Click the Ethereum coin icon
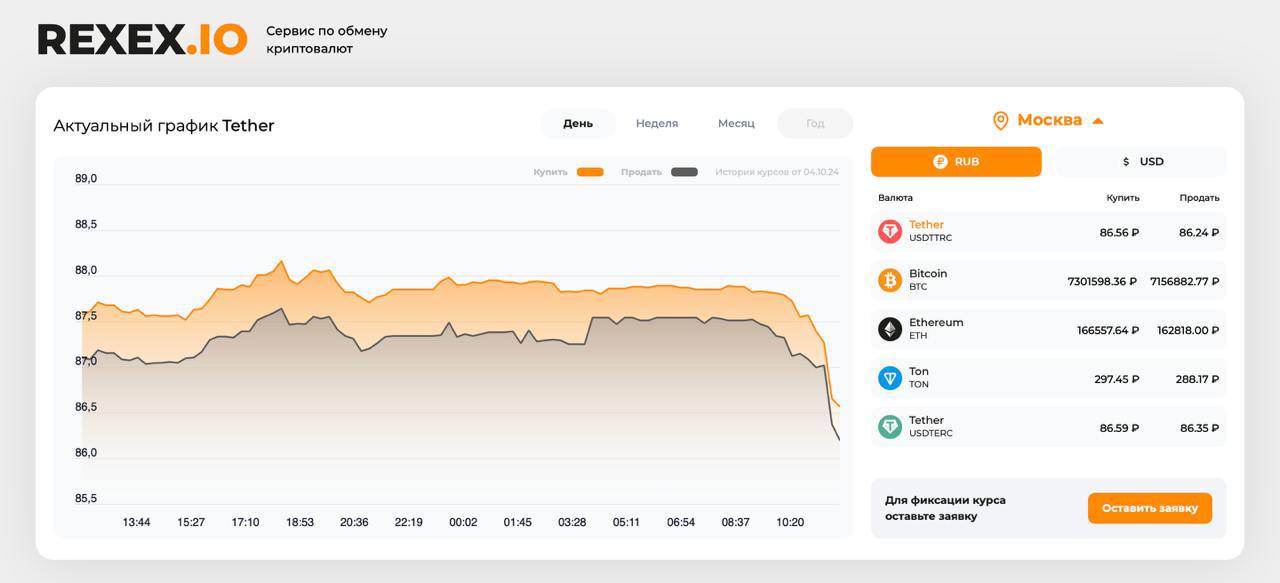This screenshot has height=583, width=1280. pyautogui.click(x=890, y=329)
